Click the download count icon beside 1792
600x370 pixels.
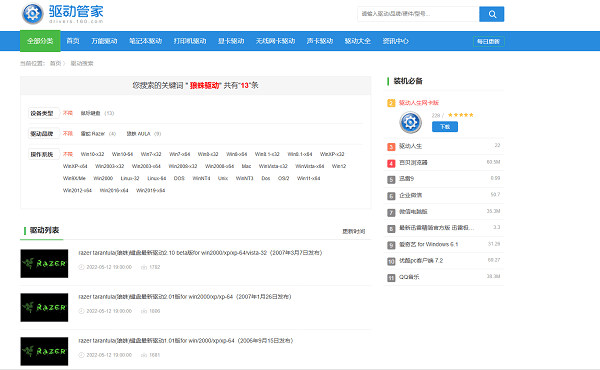144,267
